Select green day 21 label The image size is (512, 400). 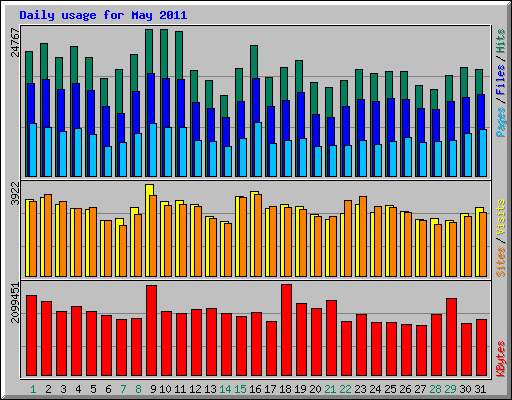tap(330, 389)
